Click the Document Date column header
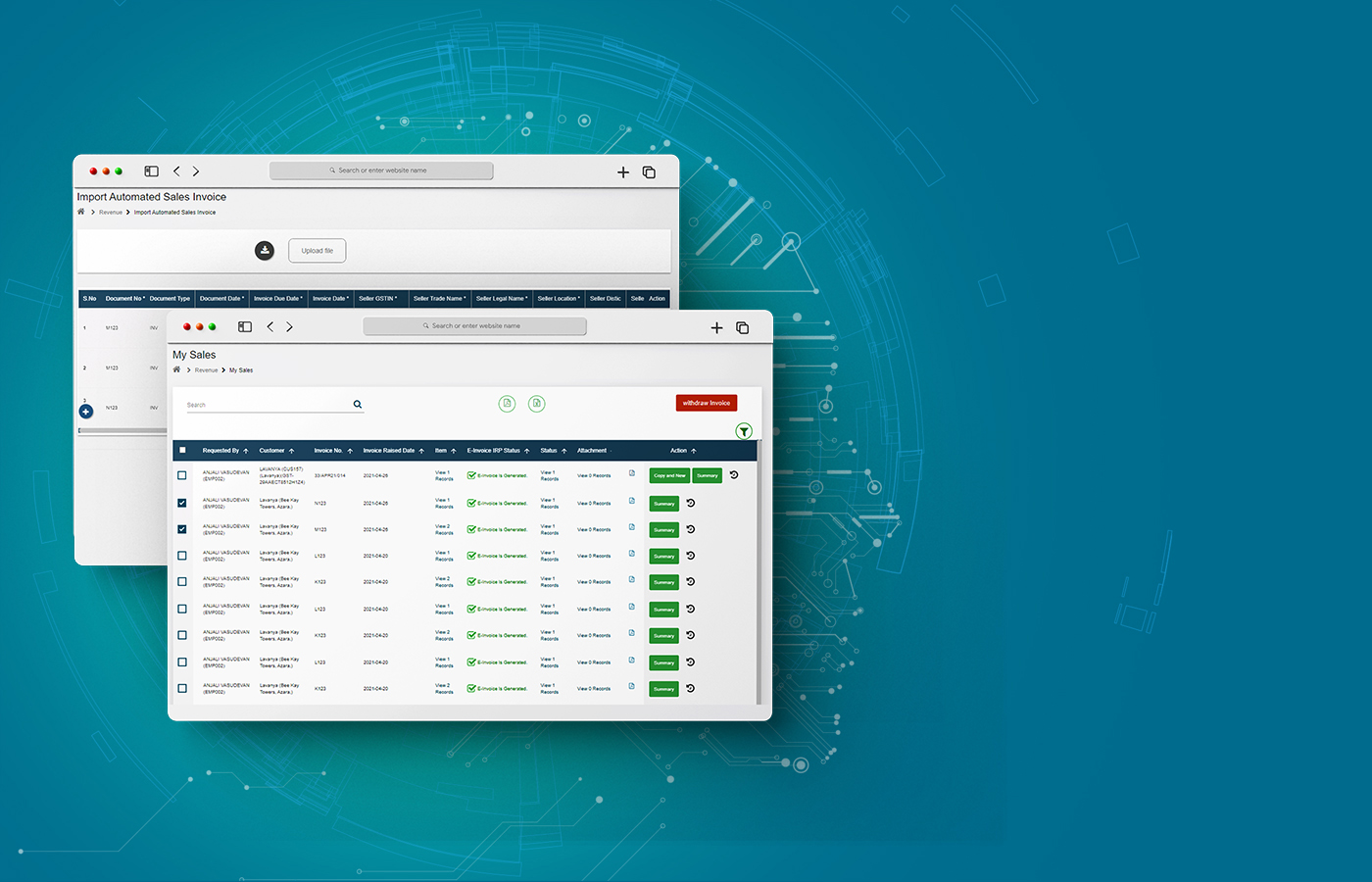The height and width of the screenshot is (882, 1372). point(222,298)
